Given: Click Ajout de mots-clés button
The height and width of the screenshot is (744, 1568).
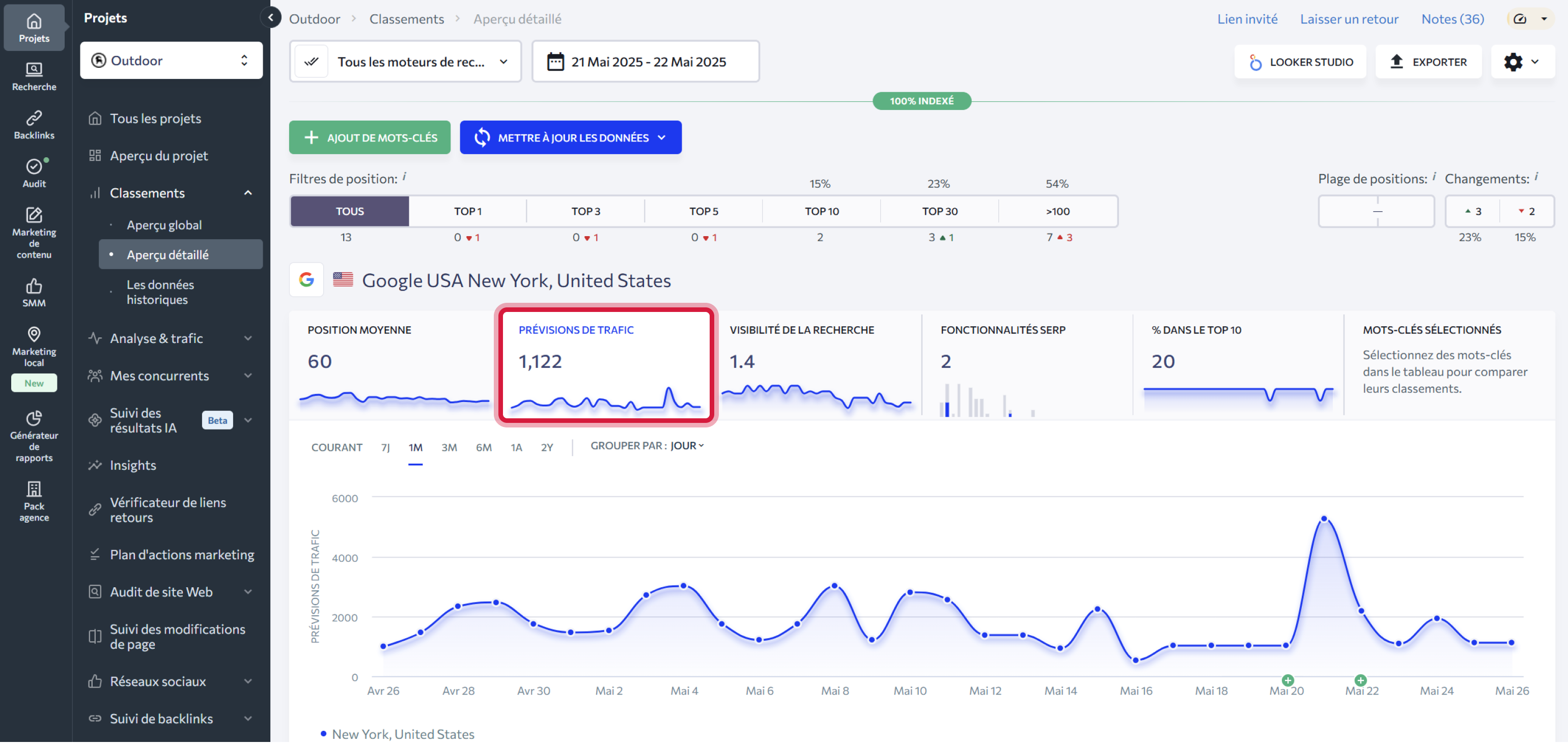Looking at the screenshot, I should [x=370, y=137].
